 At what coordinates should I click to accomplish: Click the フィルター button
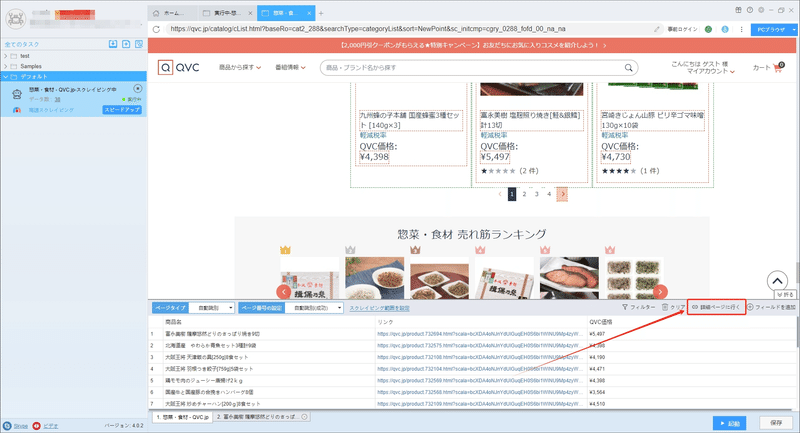pos(638,308)
